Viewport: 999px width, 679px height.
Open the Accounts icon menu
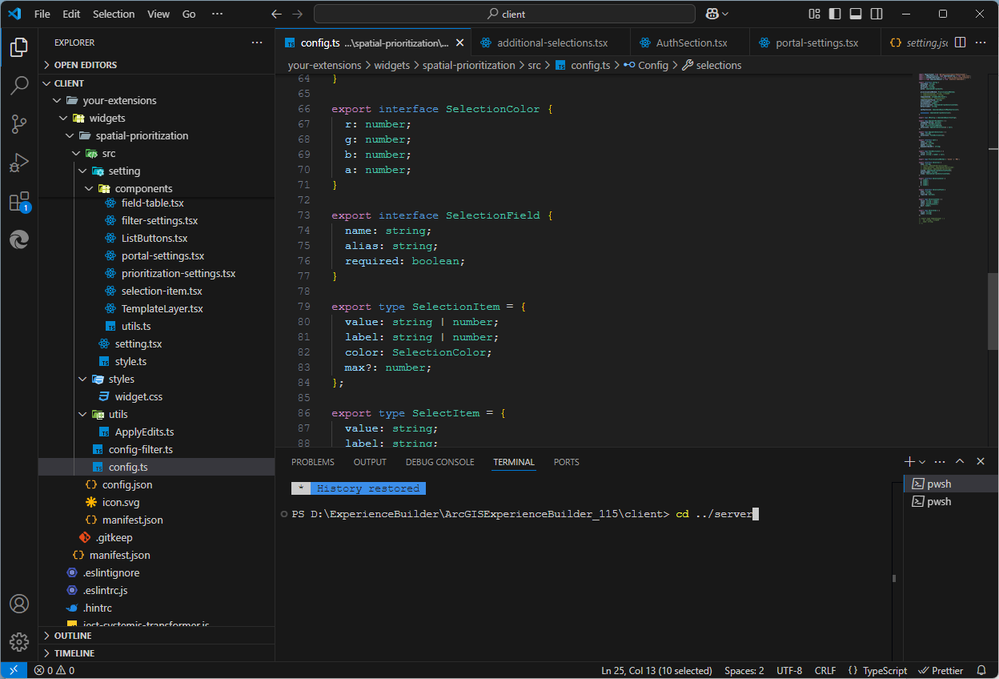19,603
